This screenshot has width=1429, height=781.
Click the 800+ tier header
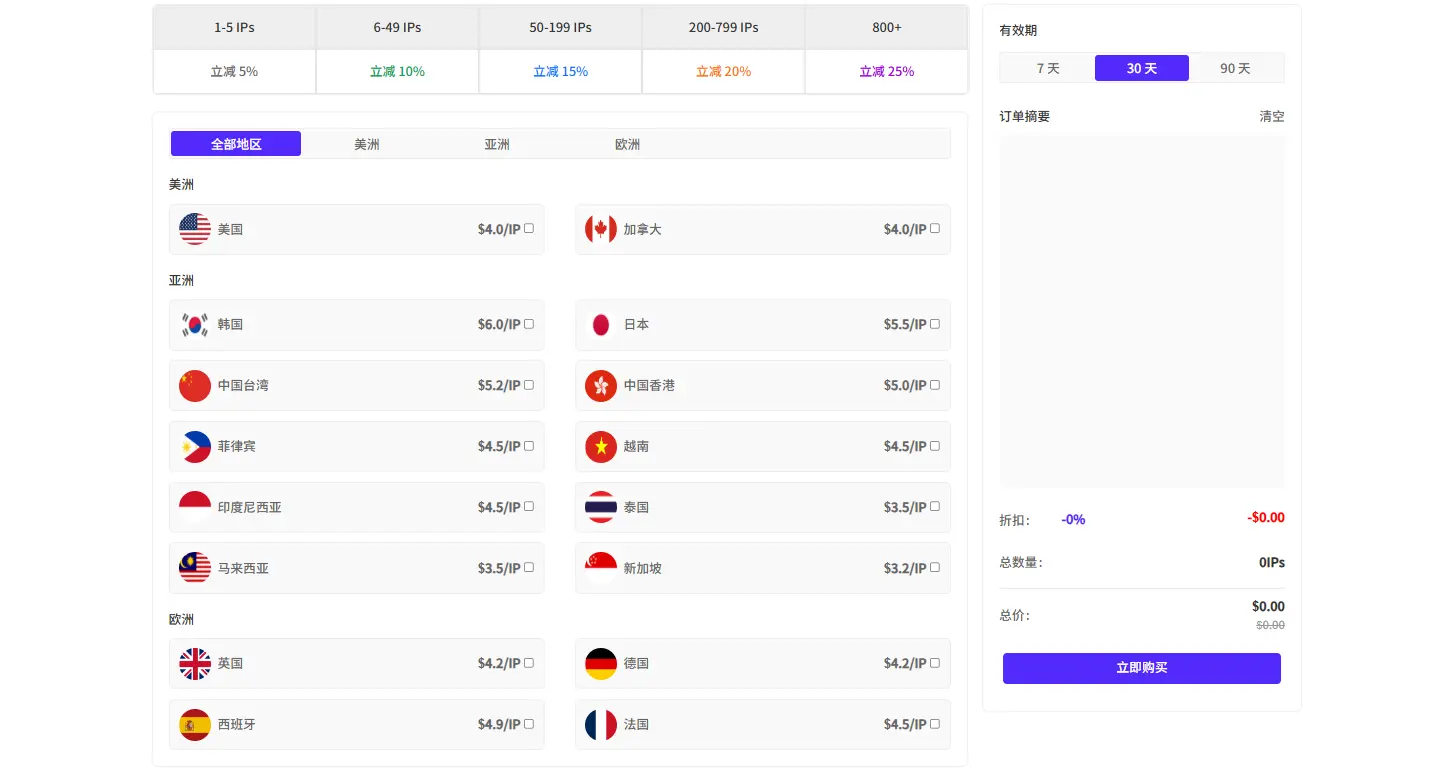886,28
